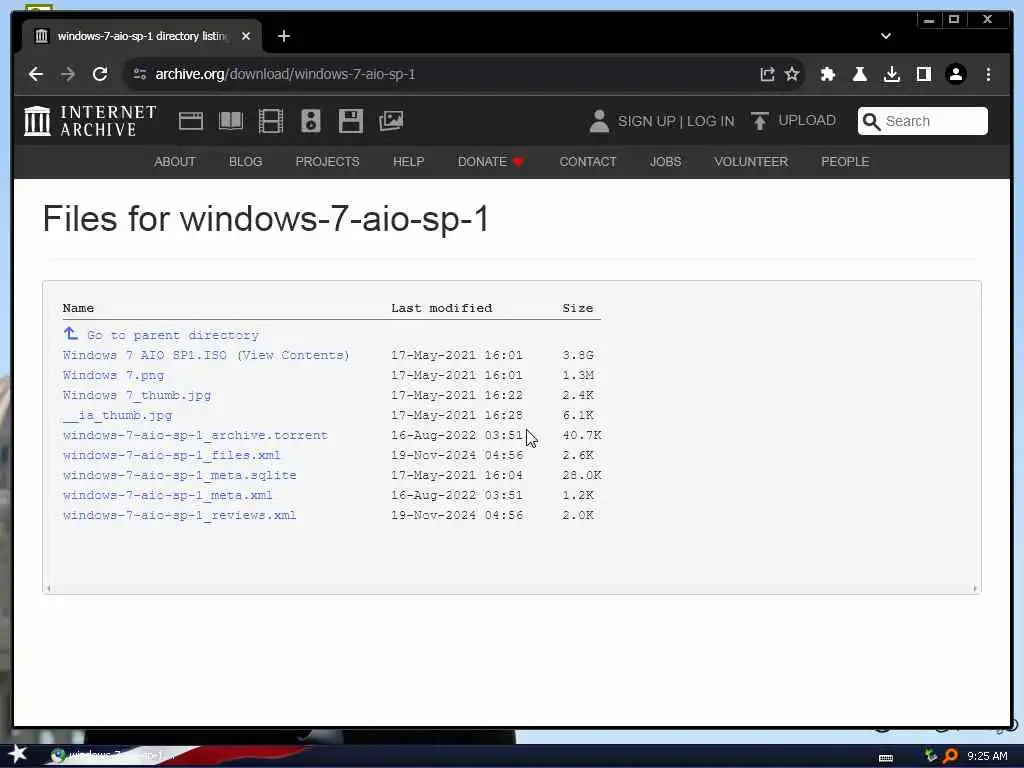Open the magnifier tray icon
This screenshot has height=768, width=1024.
(950, 756)
